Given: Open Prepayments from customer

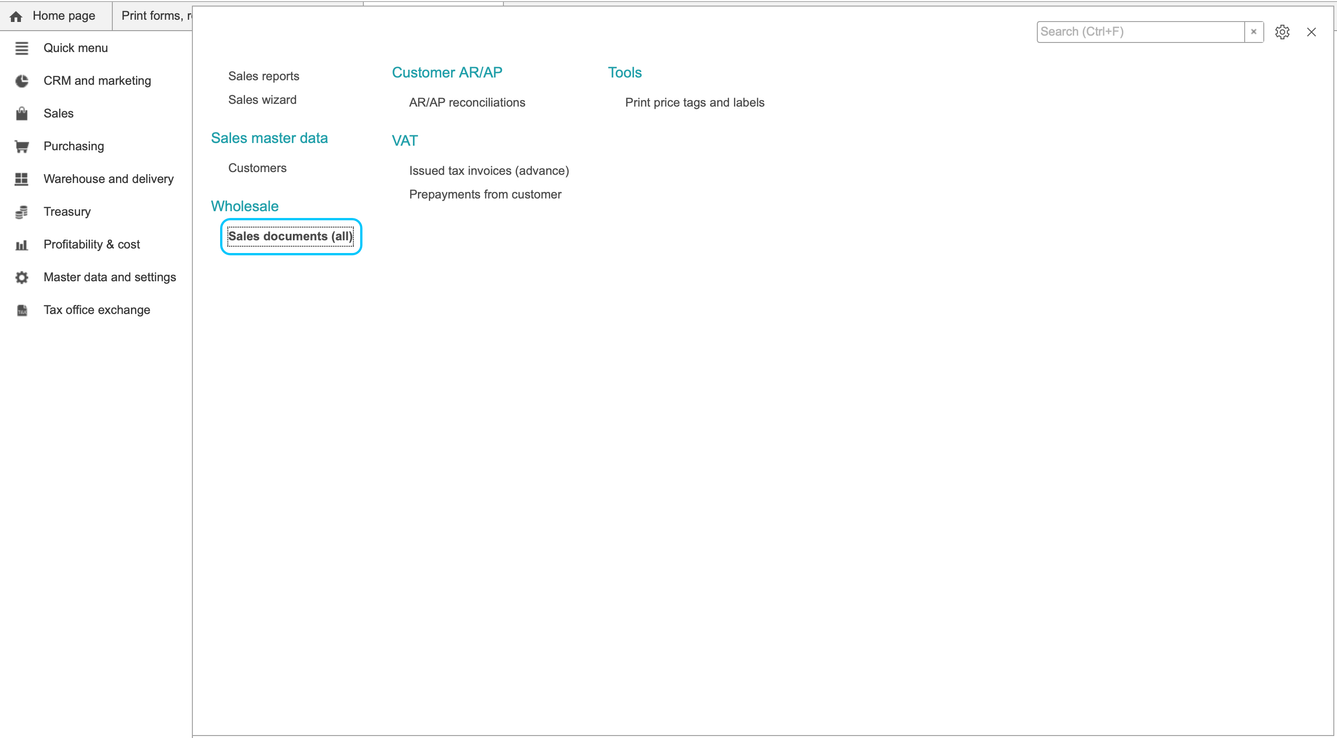Looking at the screenshot, I should click(x=485, y=195).
